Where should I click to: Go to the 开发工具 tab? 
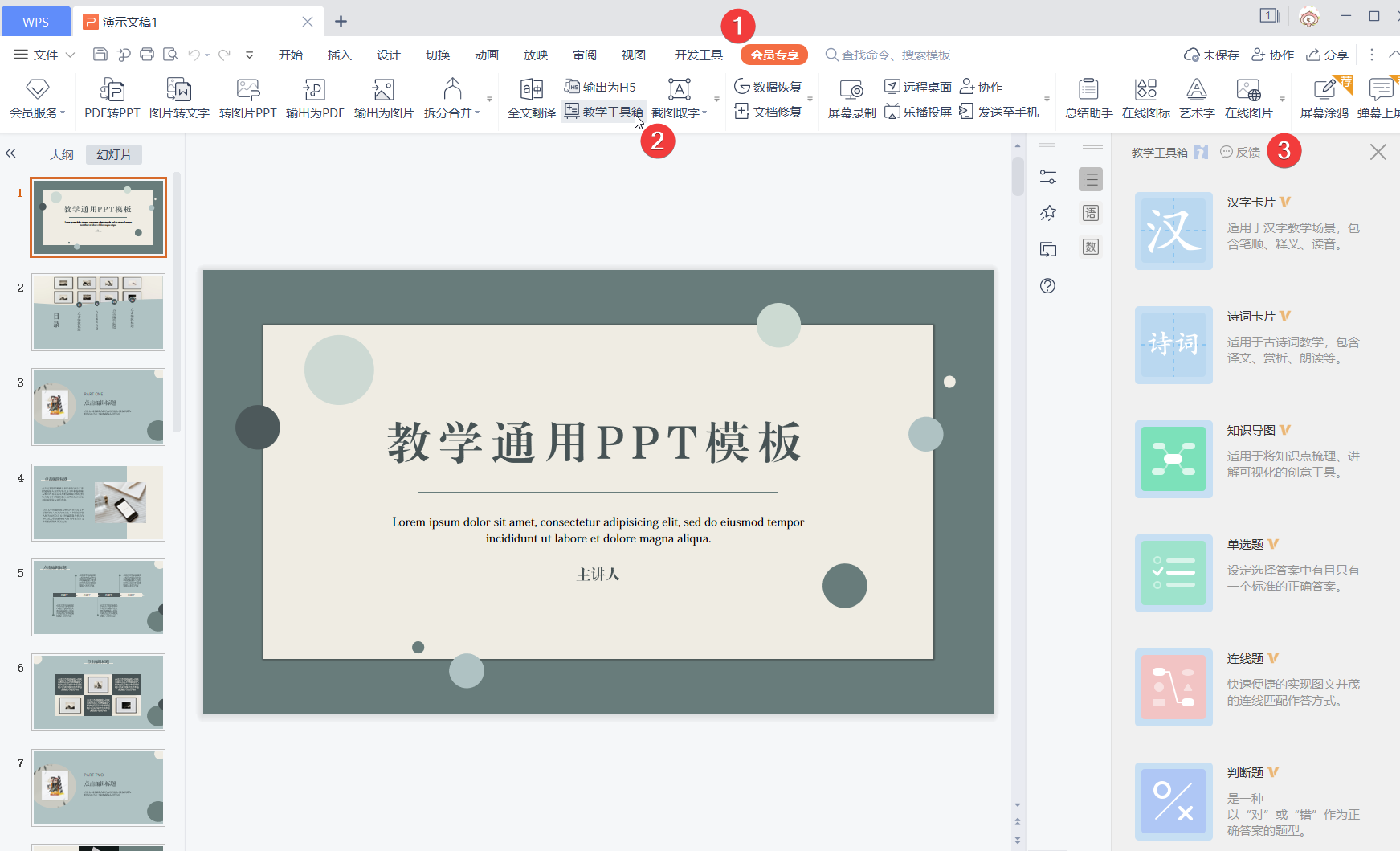[699, 55]
